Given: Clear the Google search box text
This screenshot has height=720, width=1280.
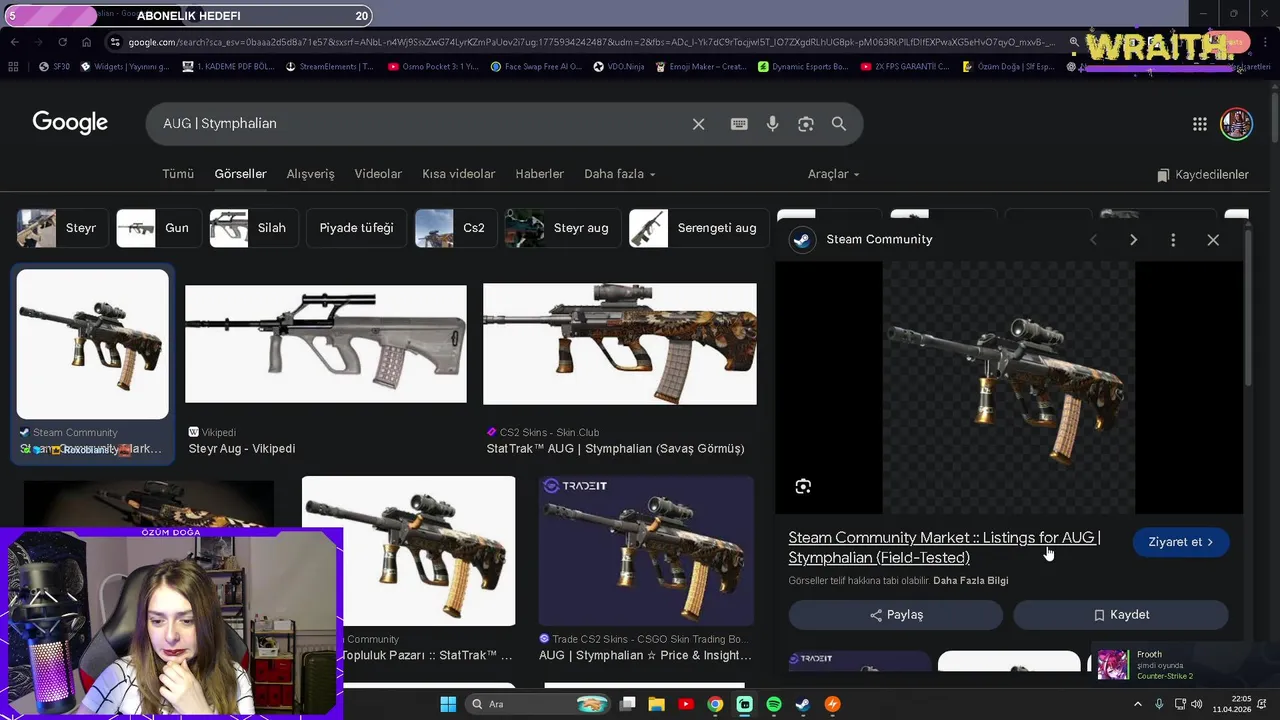Looking at the screenshot, I should [x=698, y=124].
